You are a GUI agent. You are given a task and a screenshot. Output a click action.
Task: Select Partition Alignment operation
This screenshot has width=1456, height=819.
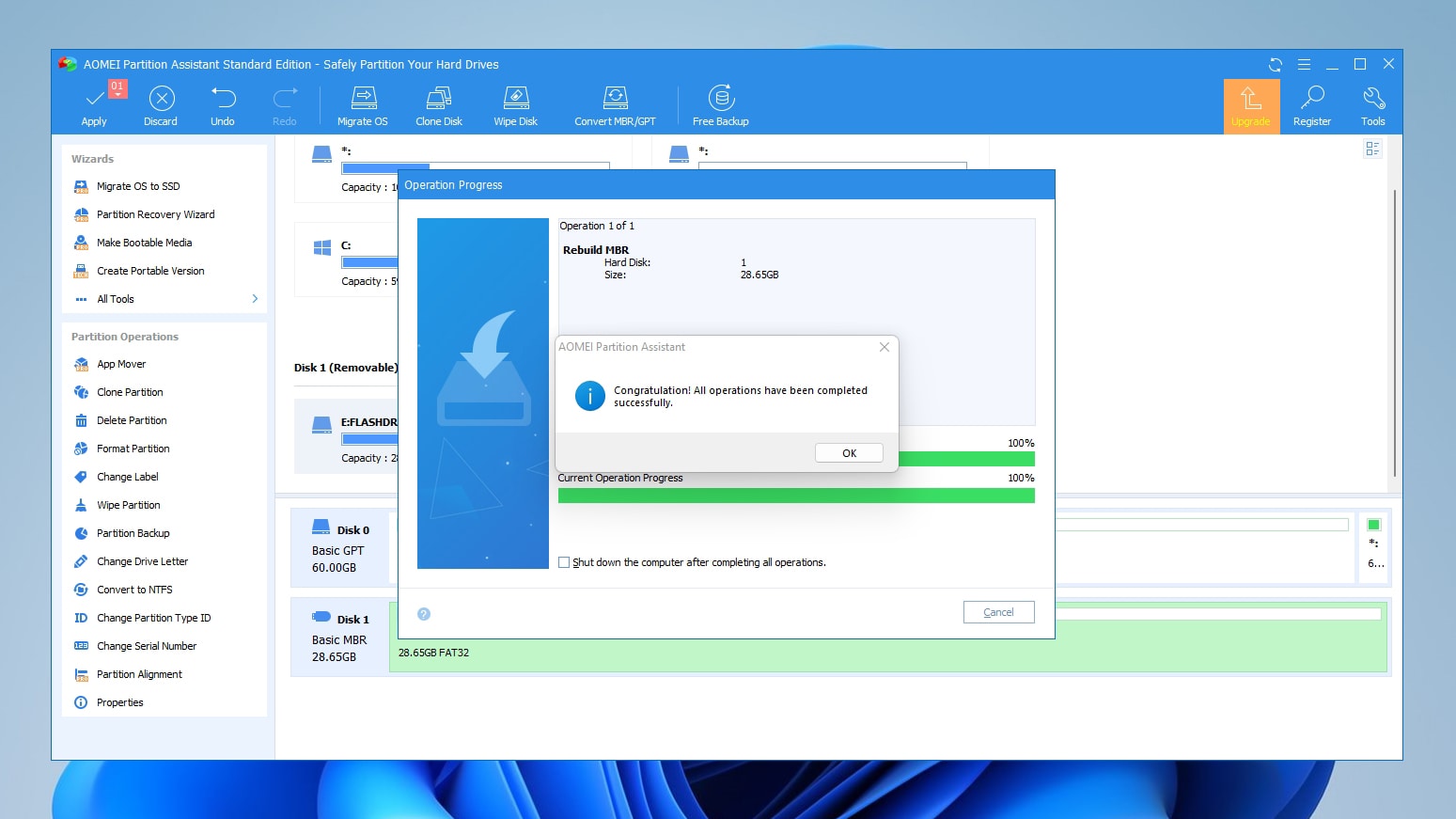pyautogui.click(x=139, y=674)
